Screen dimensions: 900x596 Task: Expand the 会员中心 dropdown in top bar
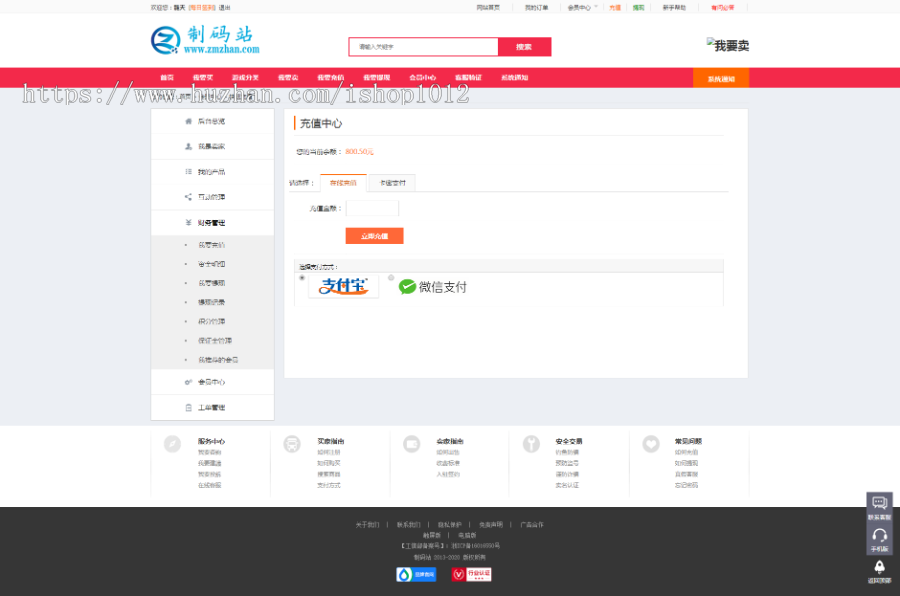pyautogui.click(x=582, y=7)
